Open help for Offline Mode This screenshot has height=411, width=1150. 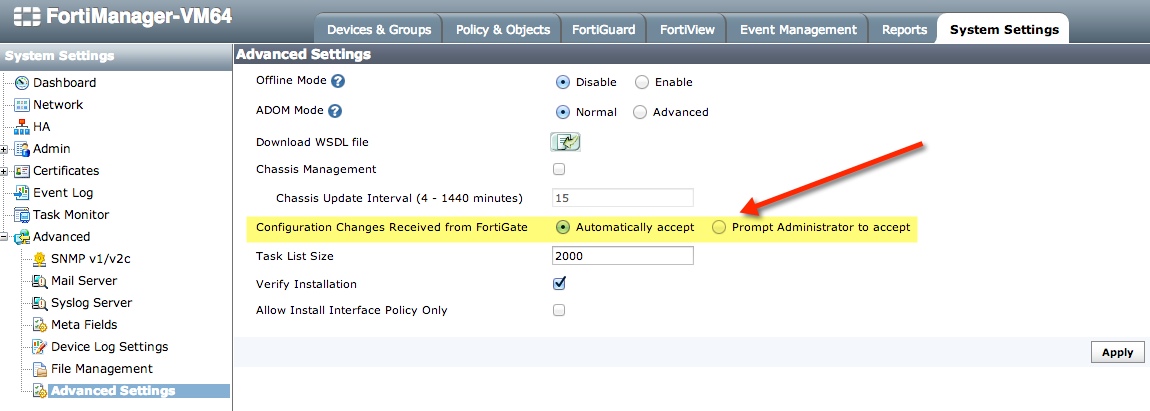click(338, 81)
